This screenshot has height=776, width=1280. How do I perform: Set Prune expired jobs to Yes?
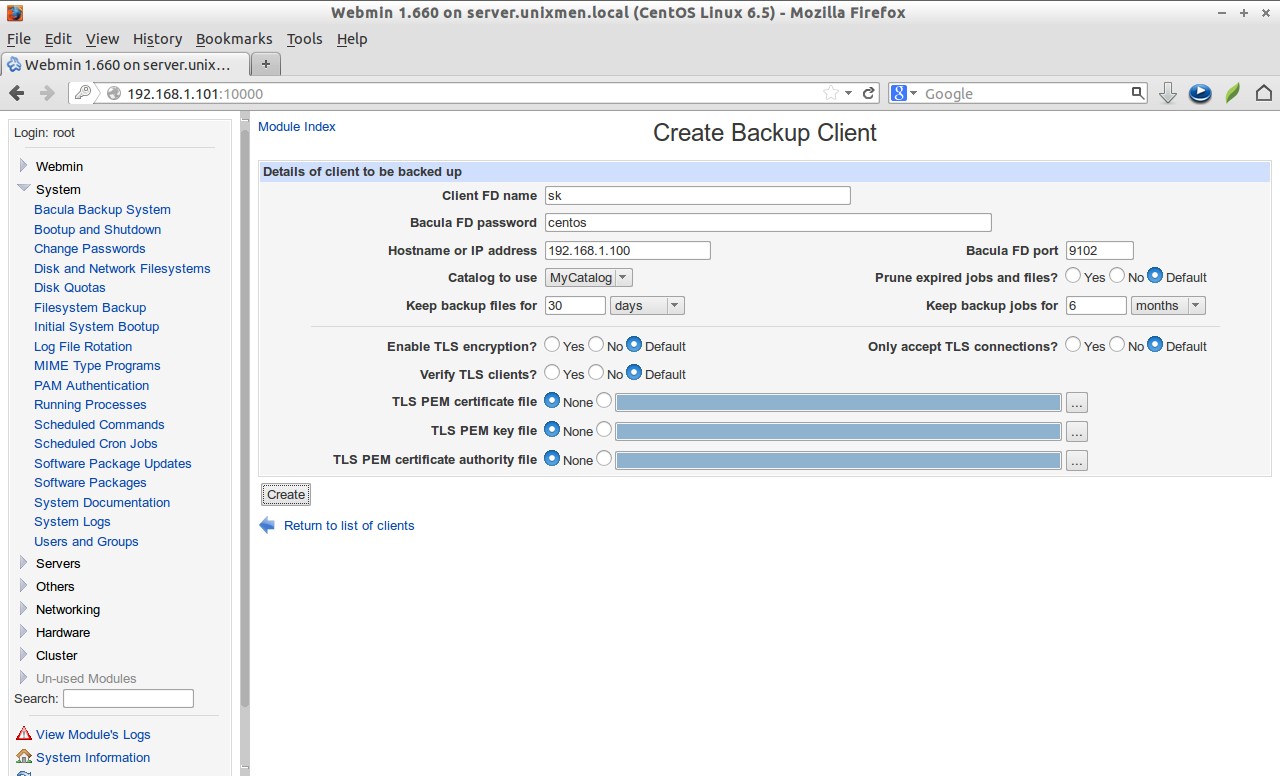click(x=1073, y=275)
